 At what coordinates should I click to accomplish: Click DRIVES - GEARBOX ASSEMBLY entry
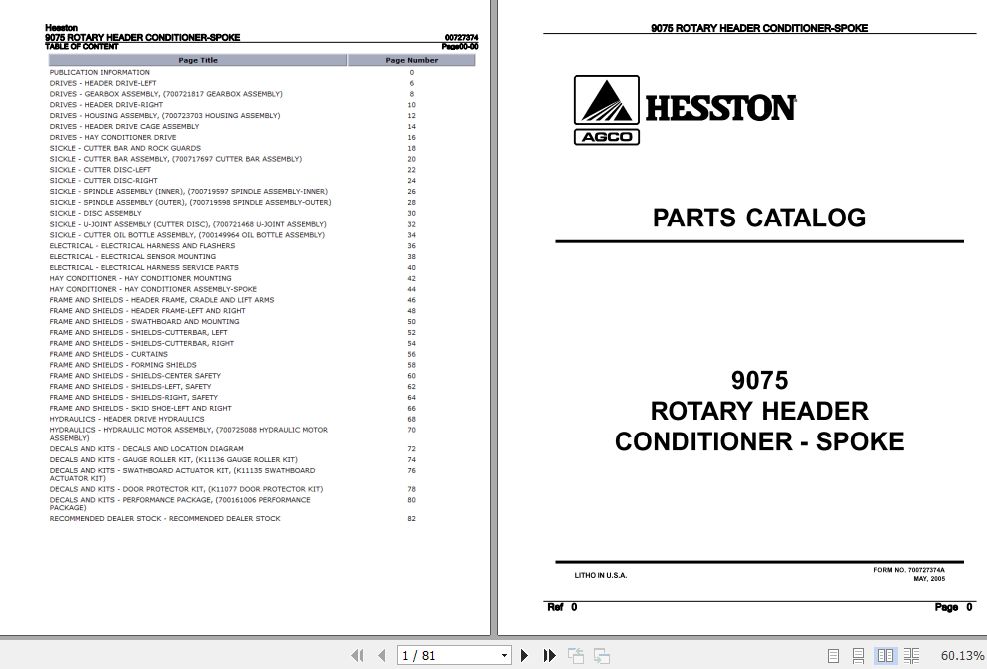[x=166, y=94]
